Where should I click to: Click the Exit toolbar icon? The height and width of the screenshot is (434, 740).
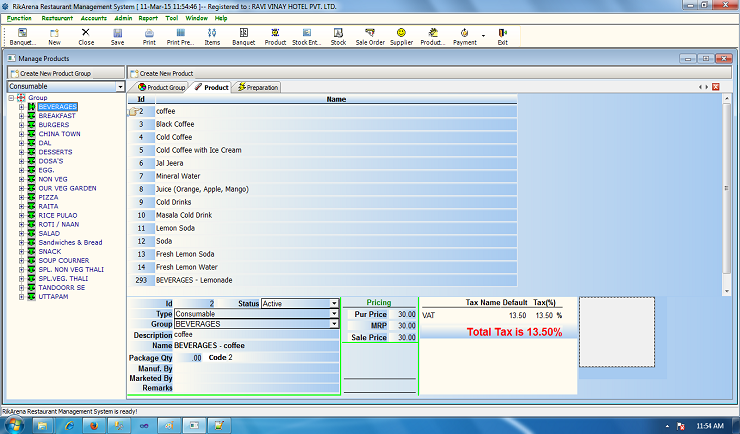tap(502, 37)
